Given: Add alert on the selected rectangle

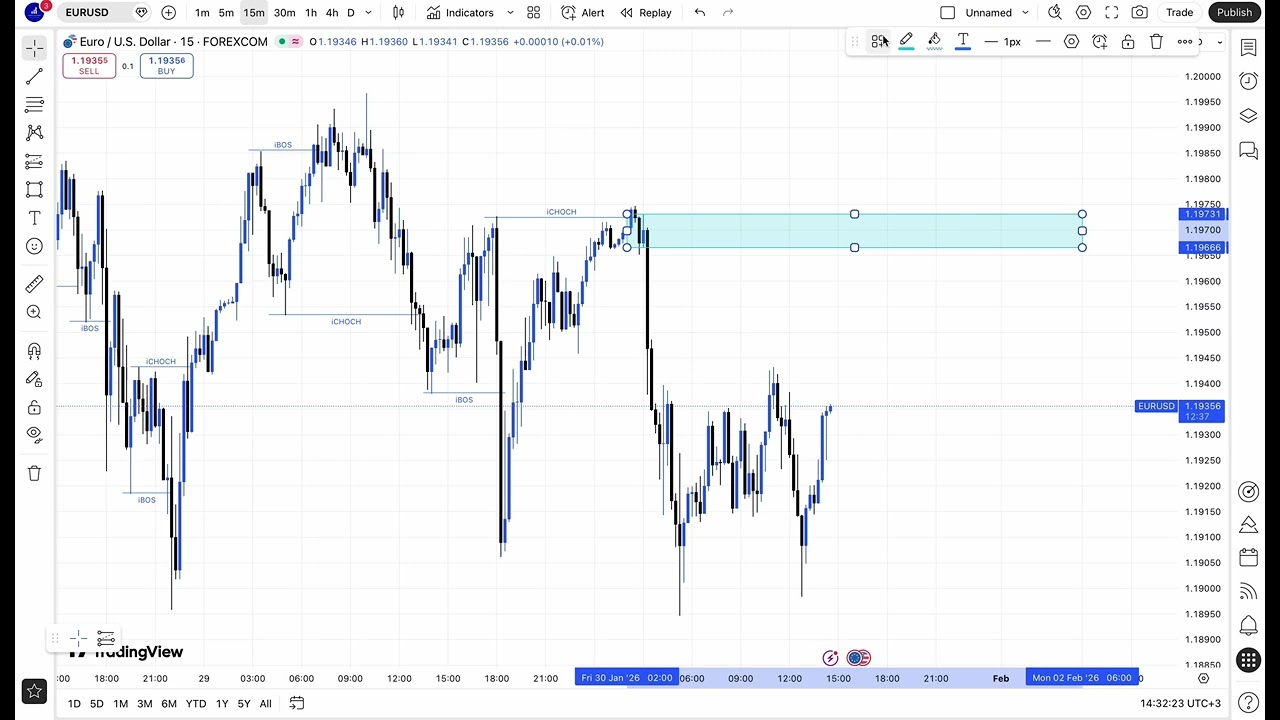Looking at the screenshot, I should 1100,41.
